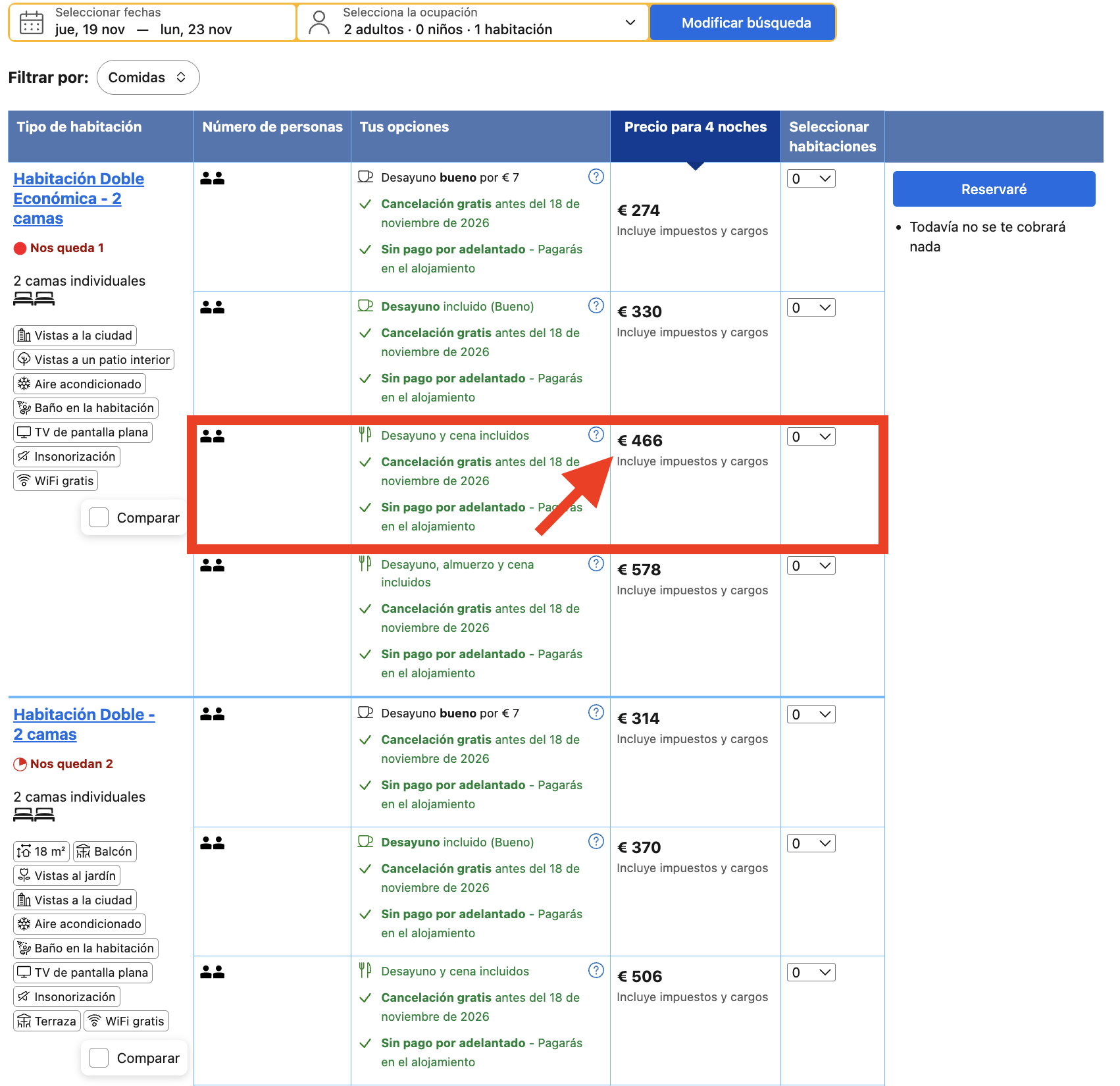Open the room quantity dropdown for €330

click(x=811, y=307)
